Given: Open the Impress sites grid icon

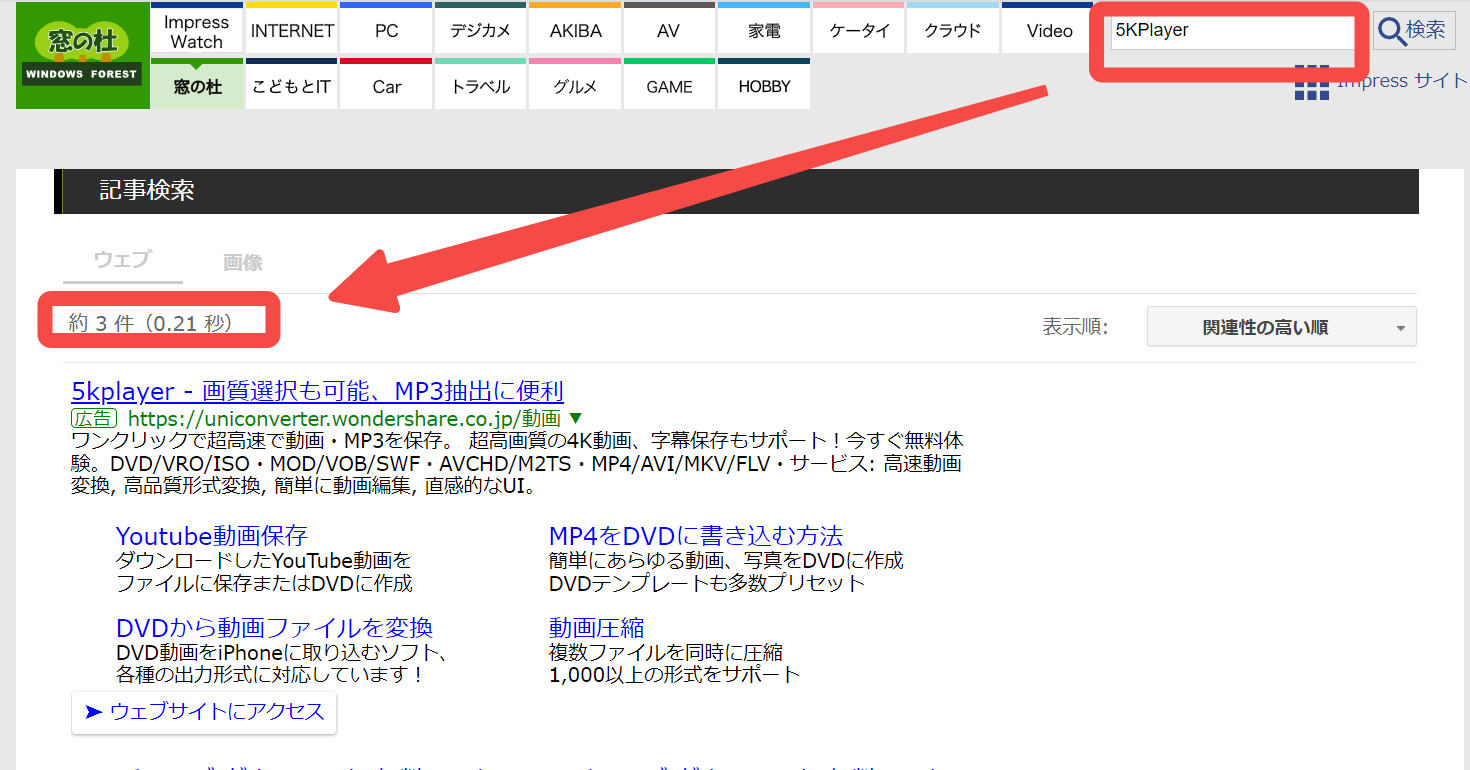Looking at the screenshot, I should coord(1311,83).
